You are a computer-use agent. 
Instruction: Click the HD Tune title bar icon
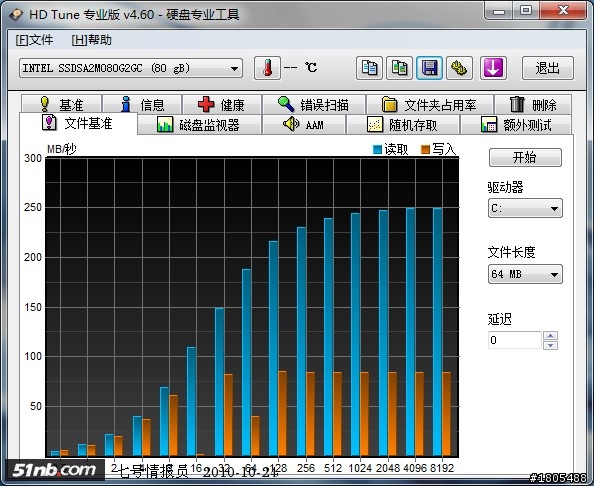pos(16,14)
